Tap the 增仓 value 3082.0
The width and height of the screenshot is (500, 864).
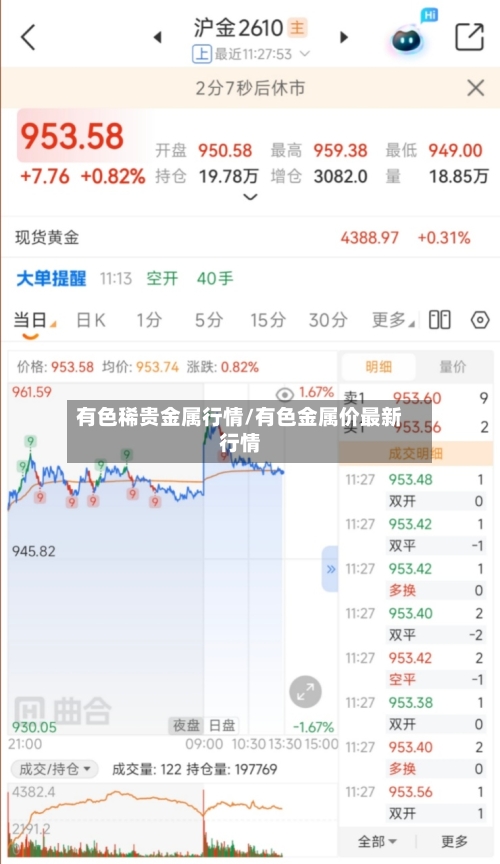coord(341,176)
